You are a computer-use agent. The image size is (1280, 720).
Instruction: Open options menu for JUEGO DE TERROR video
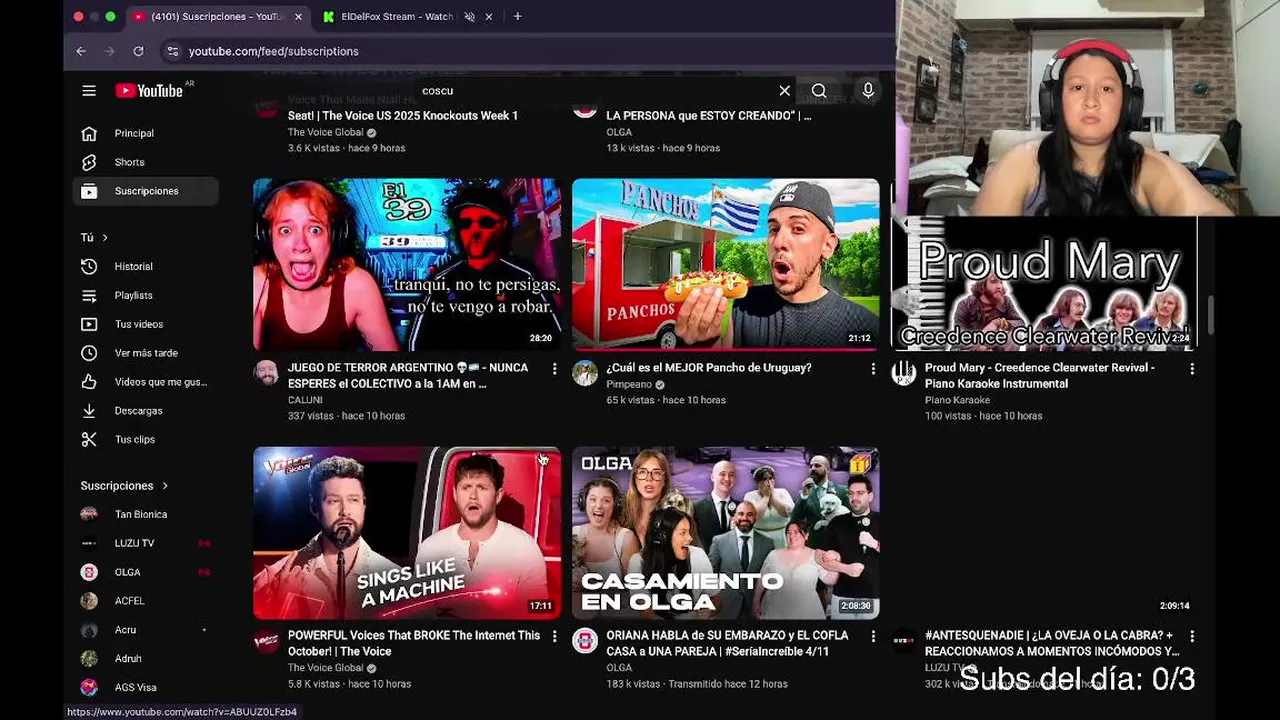click(x=554, y=369)
